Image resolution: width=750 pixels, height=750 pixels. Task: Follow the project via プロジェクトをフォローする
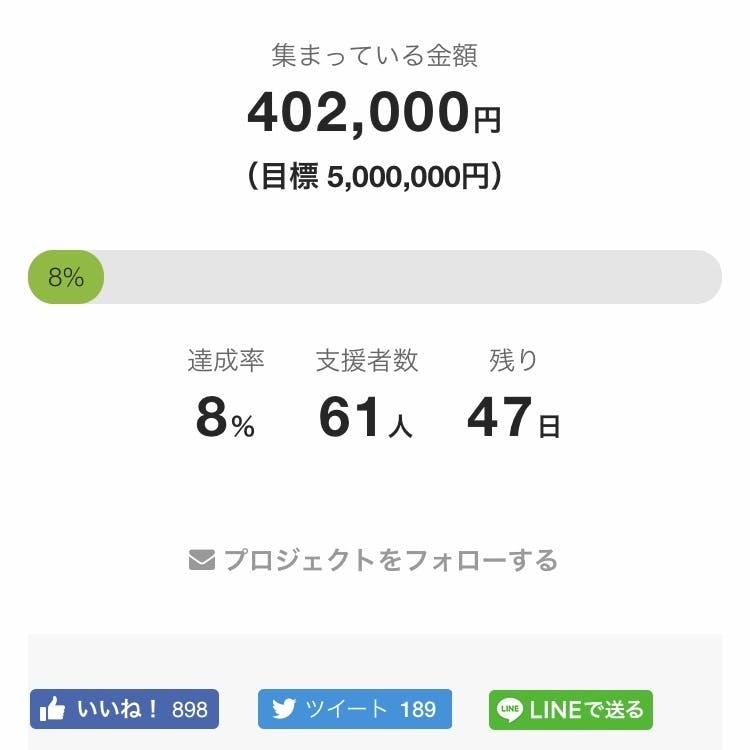[x=389, y=560]
